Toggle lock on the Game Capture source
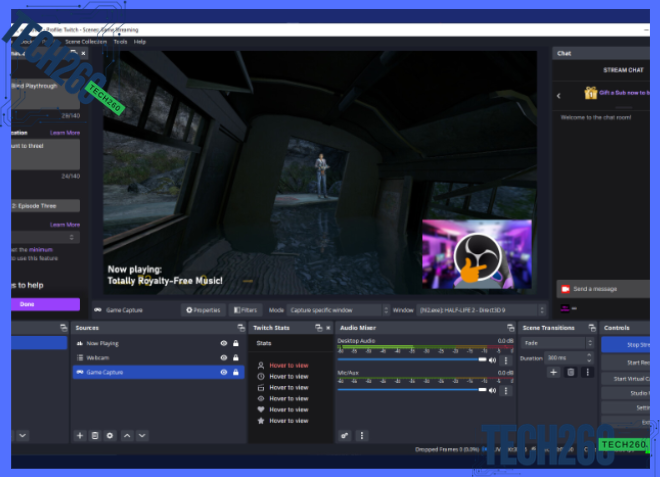 pyautogui.click(x=236, y=372)
